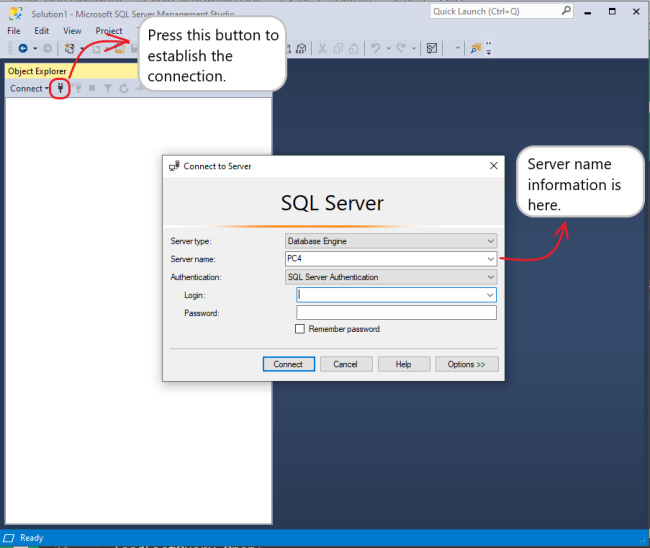Expand the Login dropdown arrow

pos(490,295)
